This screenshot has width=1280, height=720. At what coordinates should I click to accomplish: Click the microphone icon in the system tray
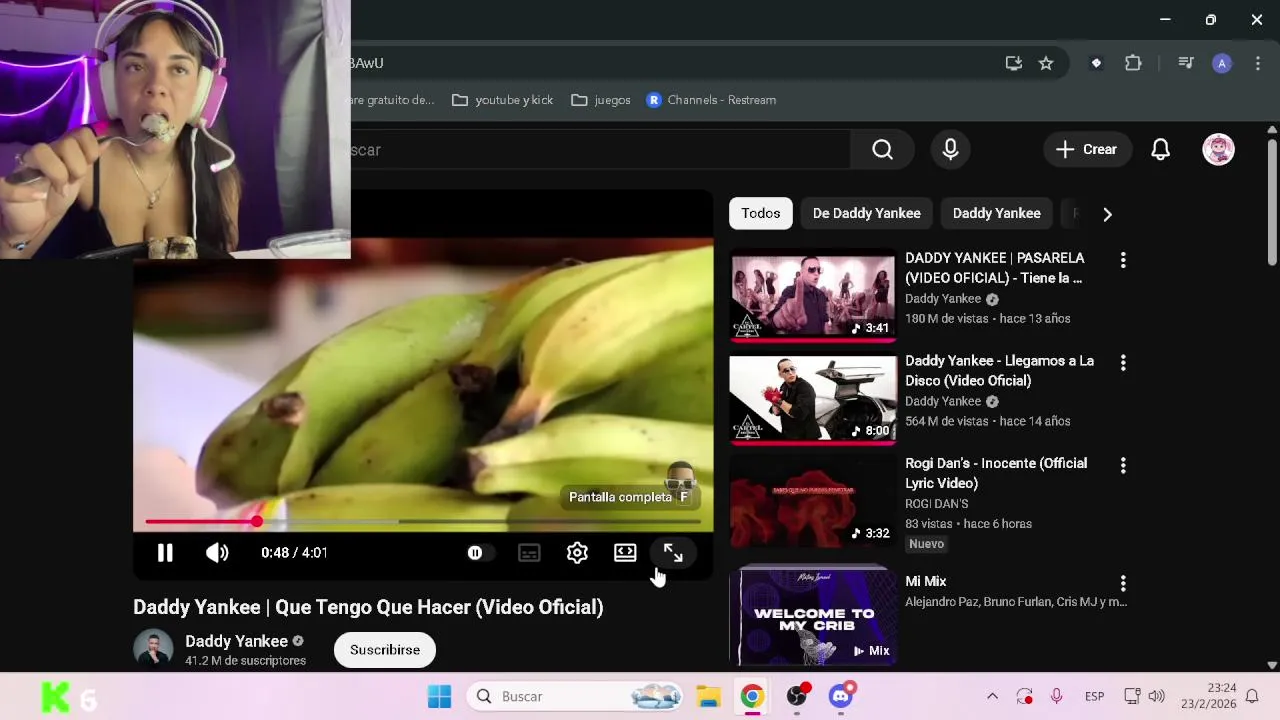[1056, 696]
